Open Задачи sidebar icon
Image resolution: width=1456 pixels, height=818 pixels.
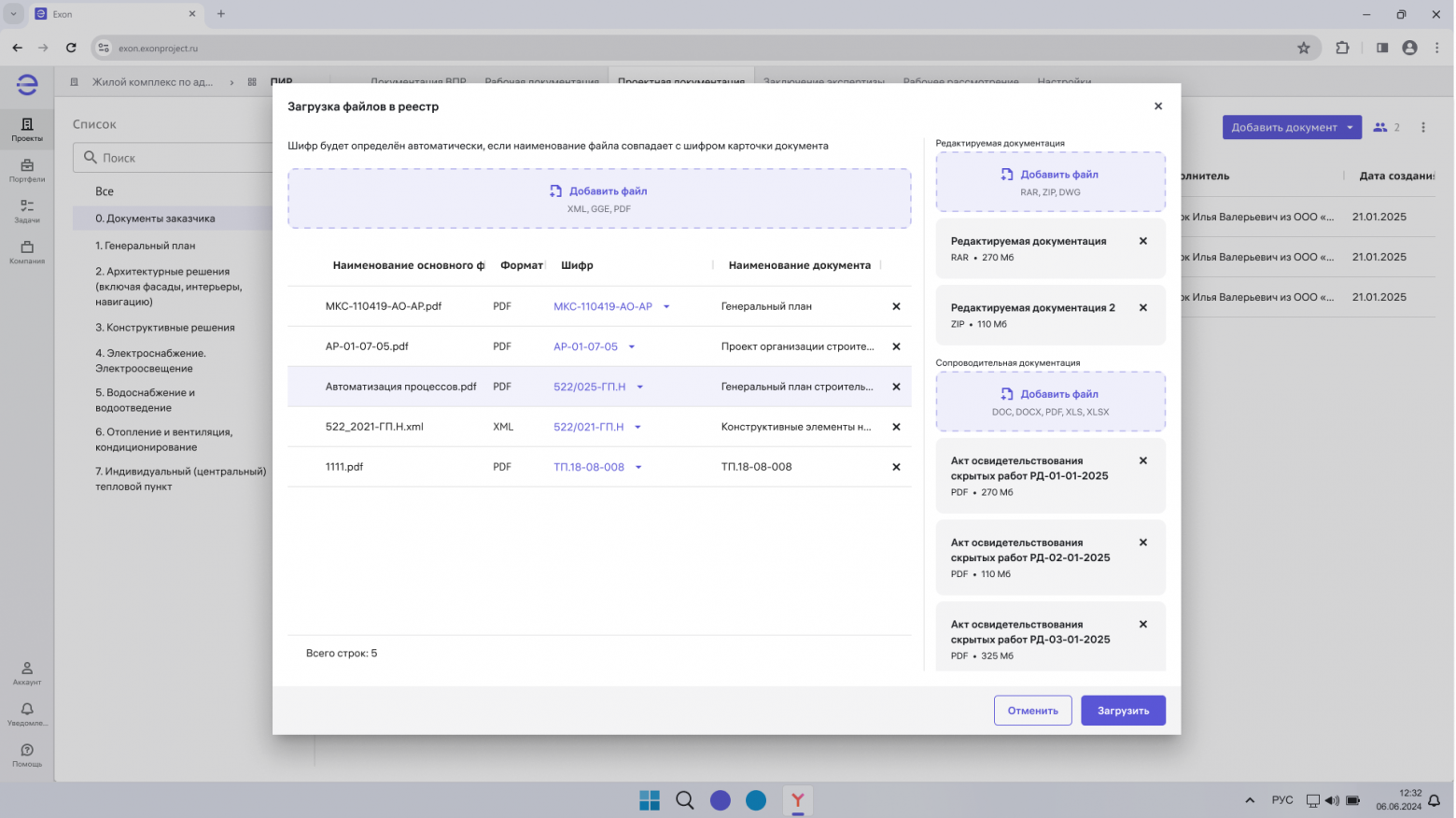[27, 211]
